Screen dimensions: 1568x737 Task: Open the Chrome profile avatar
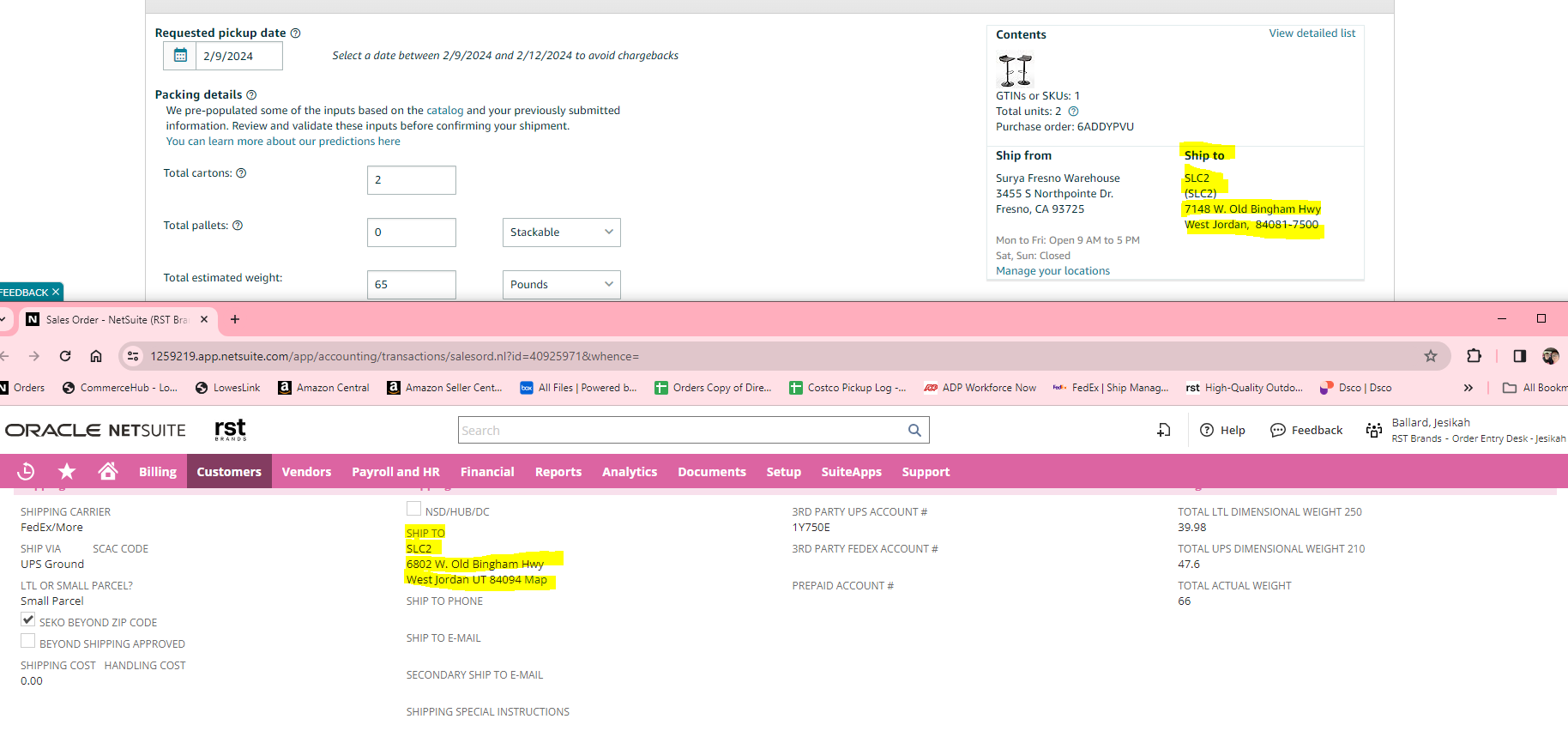coord(1551,356)
